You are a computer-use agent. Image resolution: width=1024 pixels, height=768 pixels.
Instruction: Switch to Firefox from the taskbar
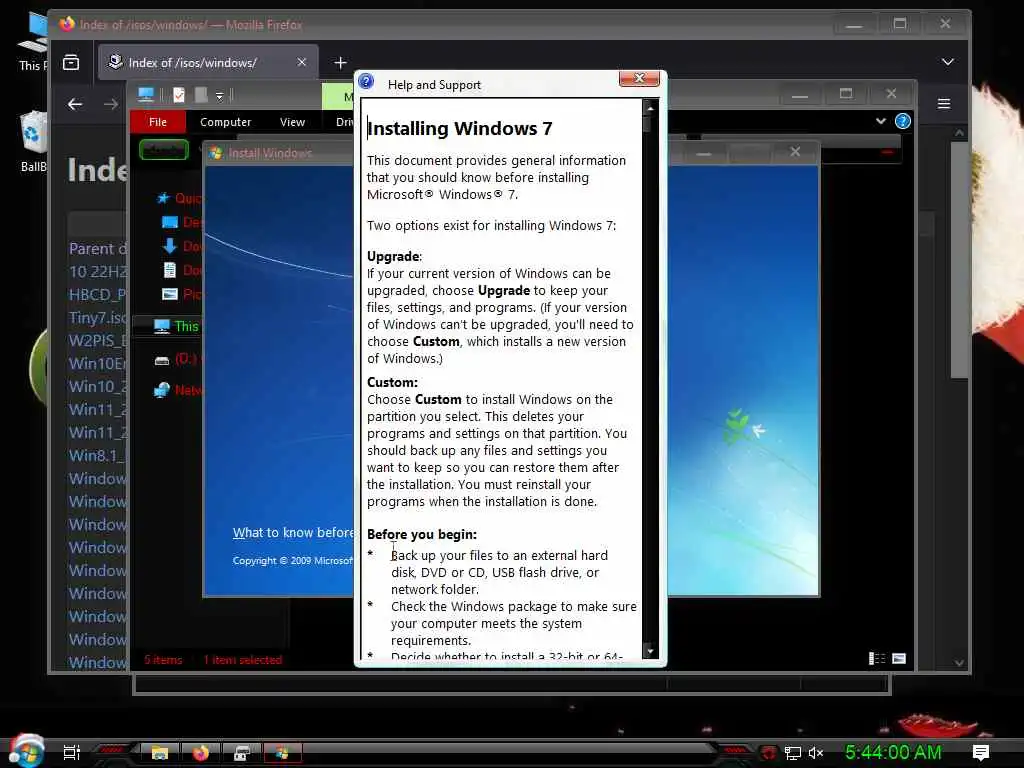[x=200, y=753]
